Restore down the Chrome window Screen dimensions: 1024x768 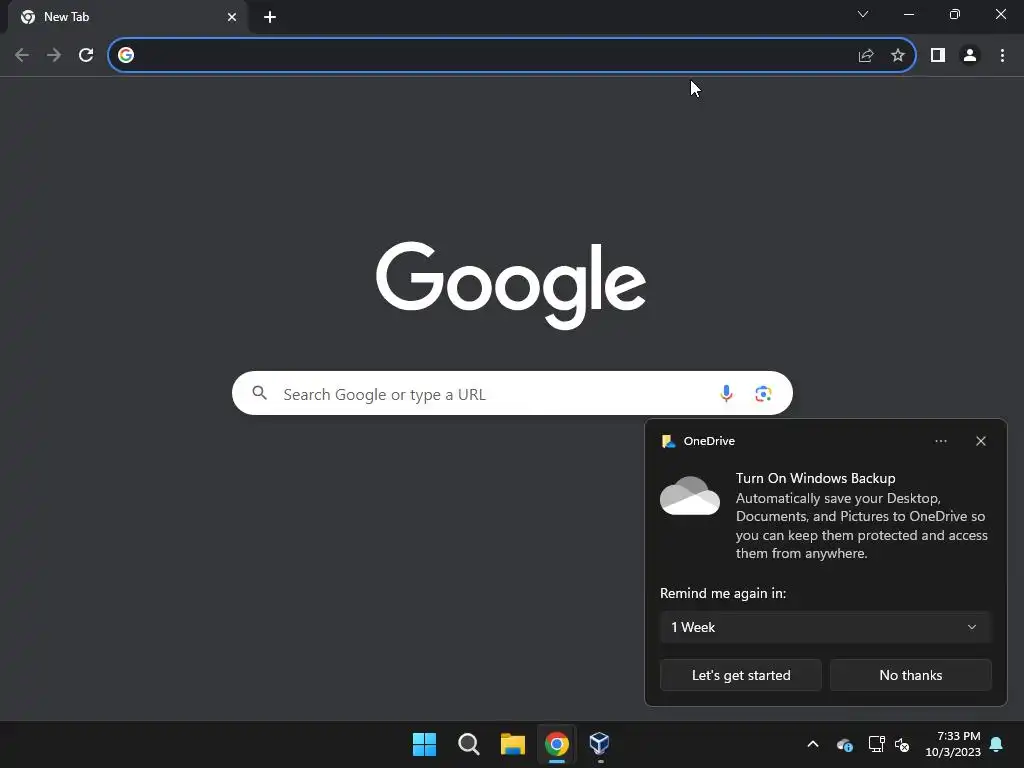pos(955,14)
